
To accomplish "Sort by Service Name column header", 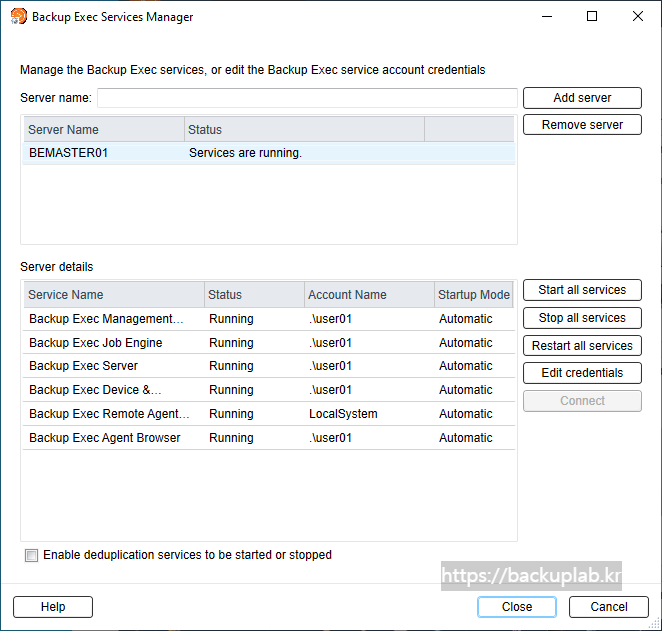I will tap(114, 295).
